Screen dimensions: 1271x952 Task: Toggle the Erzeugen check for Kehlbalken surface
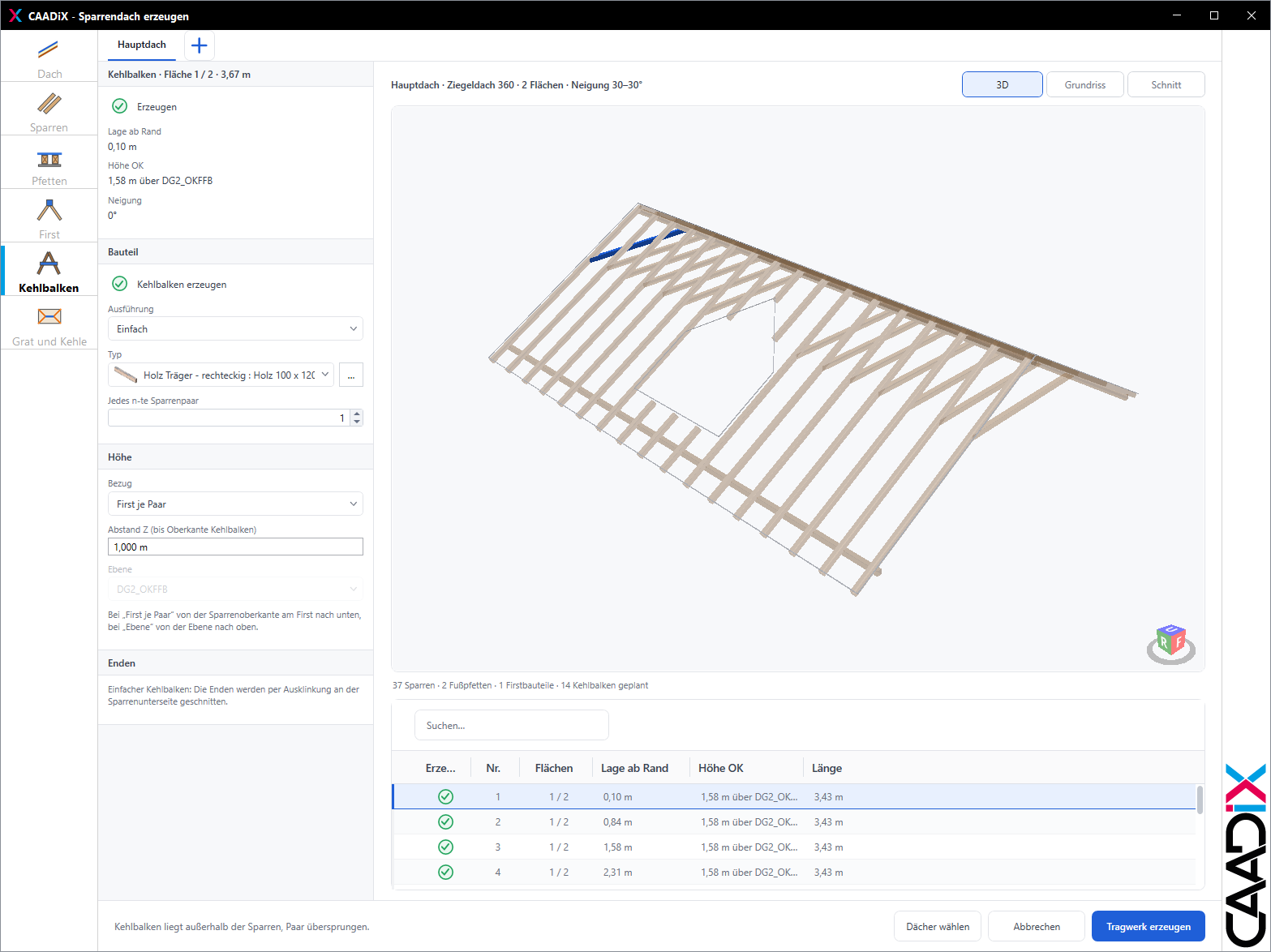tap(119, 106)
